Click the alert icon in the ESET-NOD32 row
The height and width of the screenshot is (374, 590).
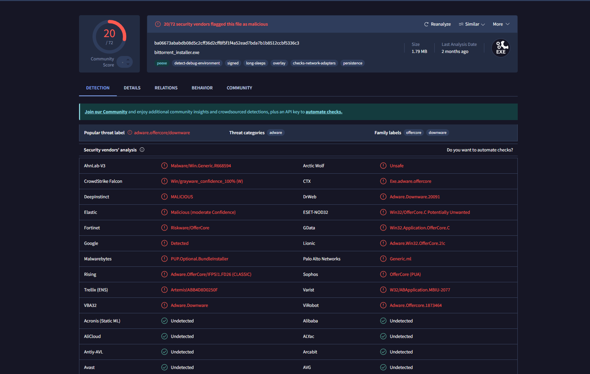pos(383,212)
